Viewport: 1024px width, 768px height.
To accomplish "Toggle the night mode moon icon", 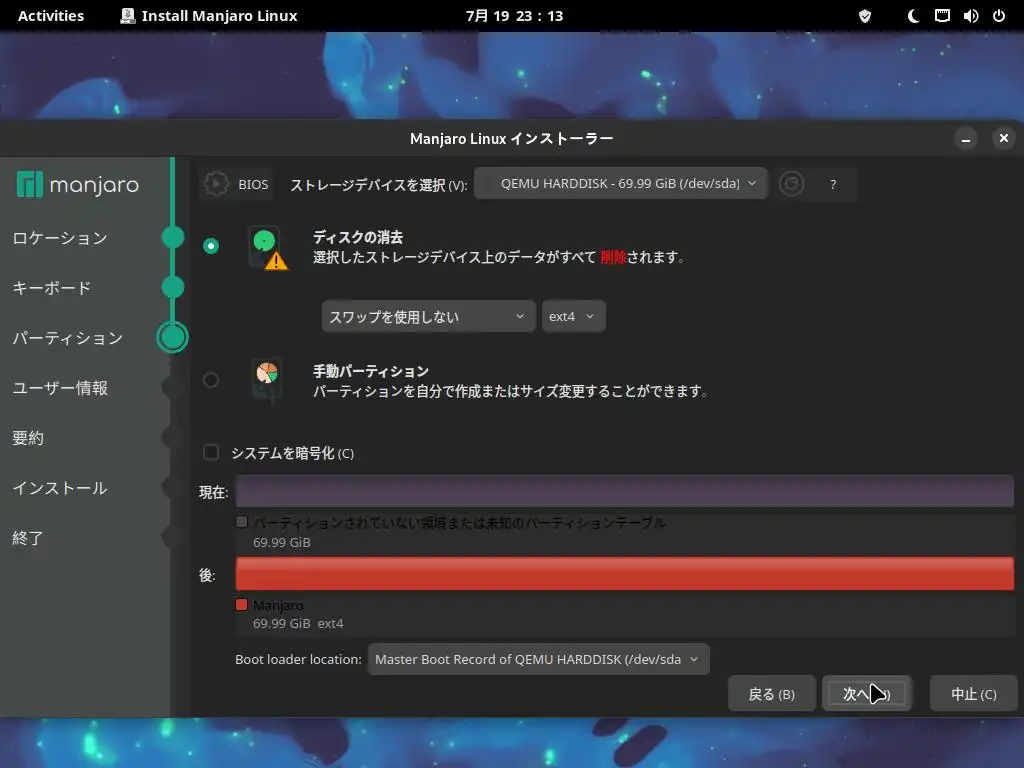I will (x=914, y=16).
